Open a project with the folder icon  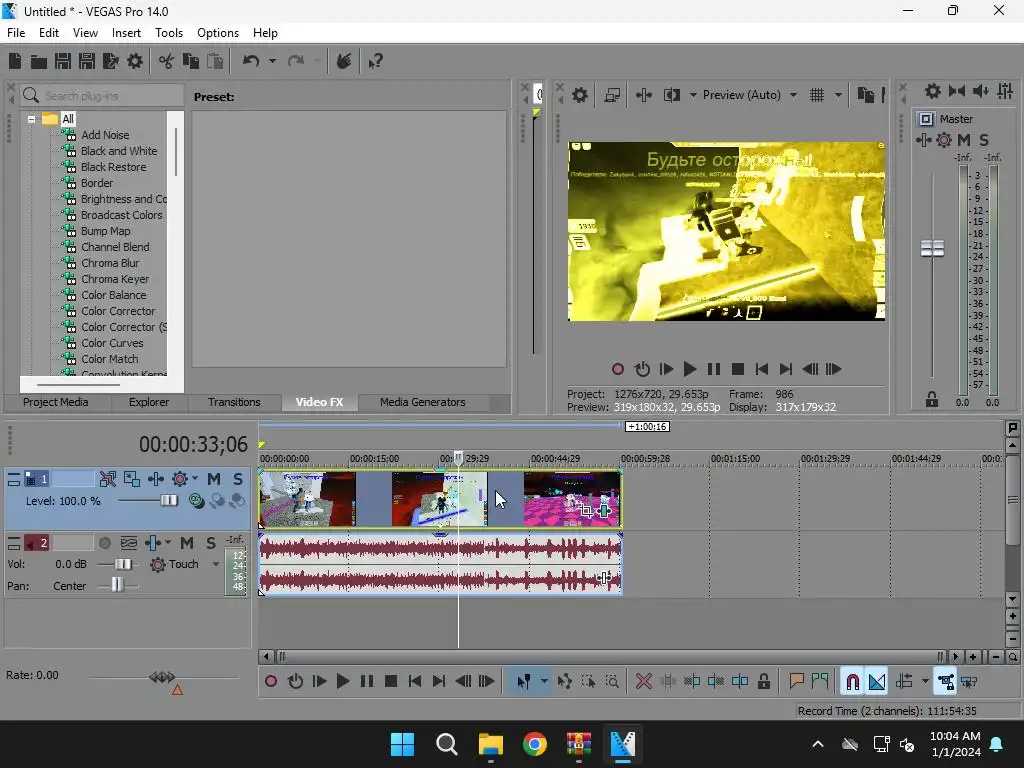[x=39, y=61]
